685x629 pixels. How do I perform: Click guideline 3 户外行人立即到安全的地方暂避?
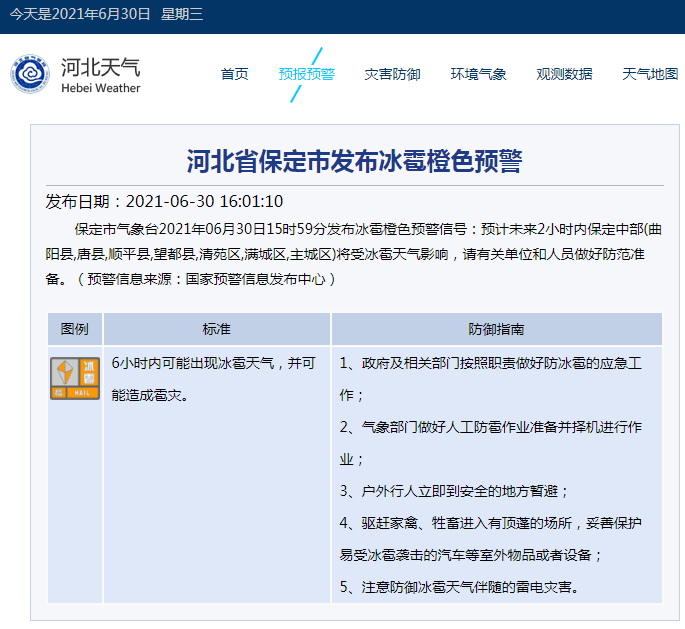[x=454, y=491]
